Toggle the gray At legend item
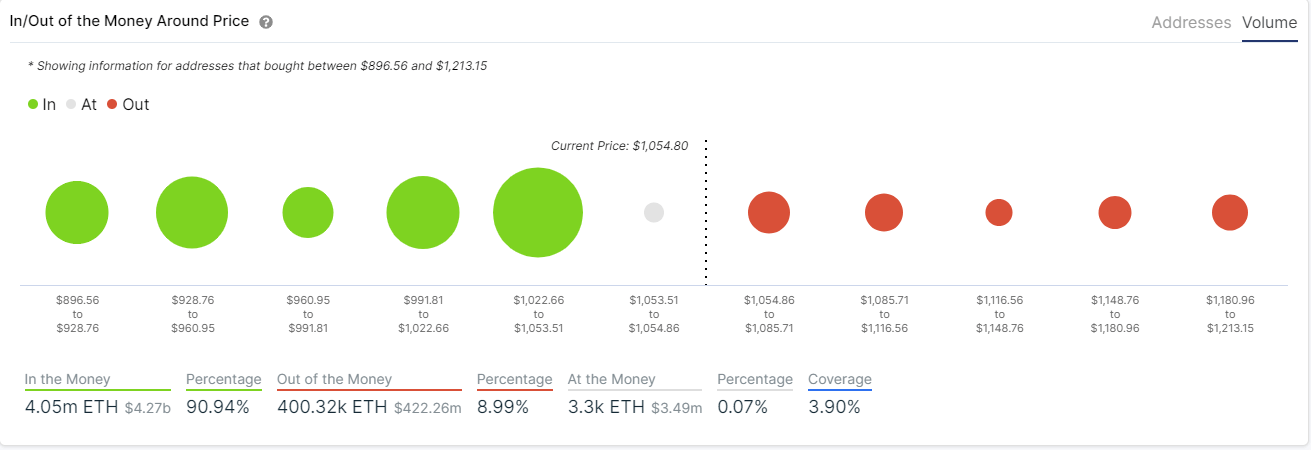Image resolution: width=1311 pixels, height=450 pixels. (80, 104)
